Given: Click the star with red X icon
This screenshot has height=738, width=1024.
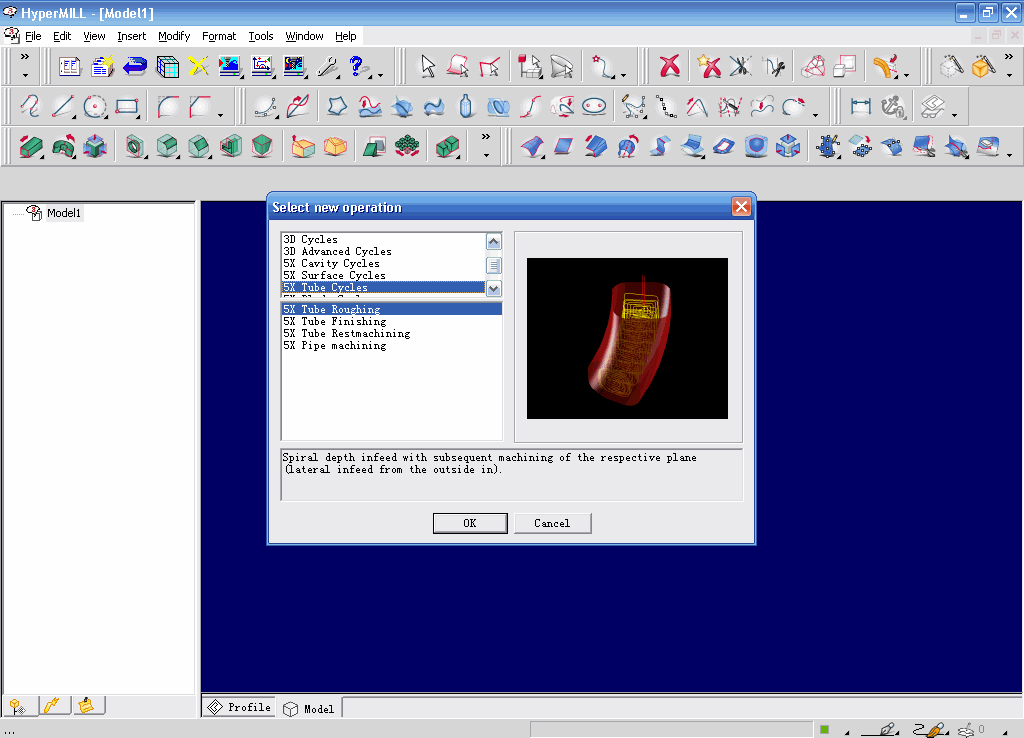Looking at the screenshot, I should pos(709,66).
